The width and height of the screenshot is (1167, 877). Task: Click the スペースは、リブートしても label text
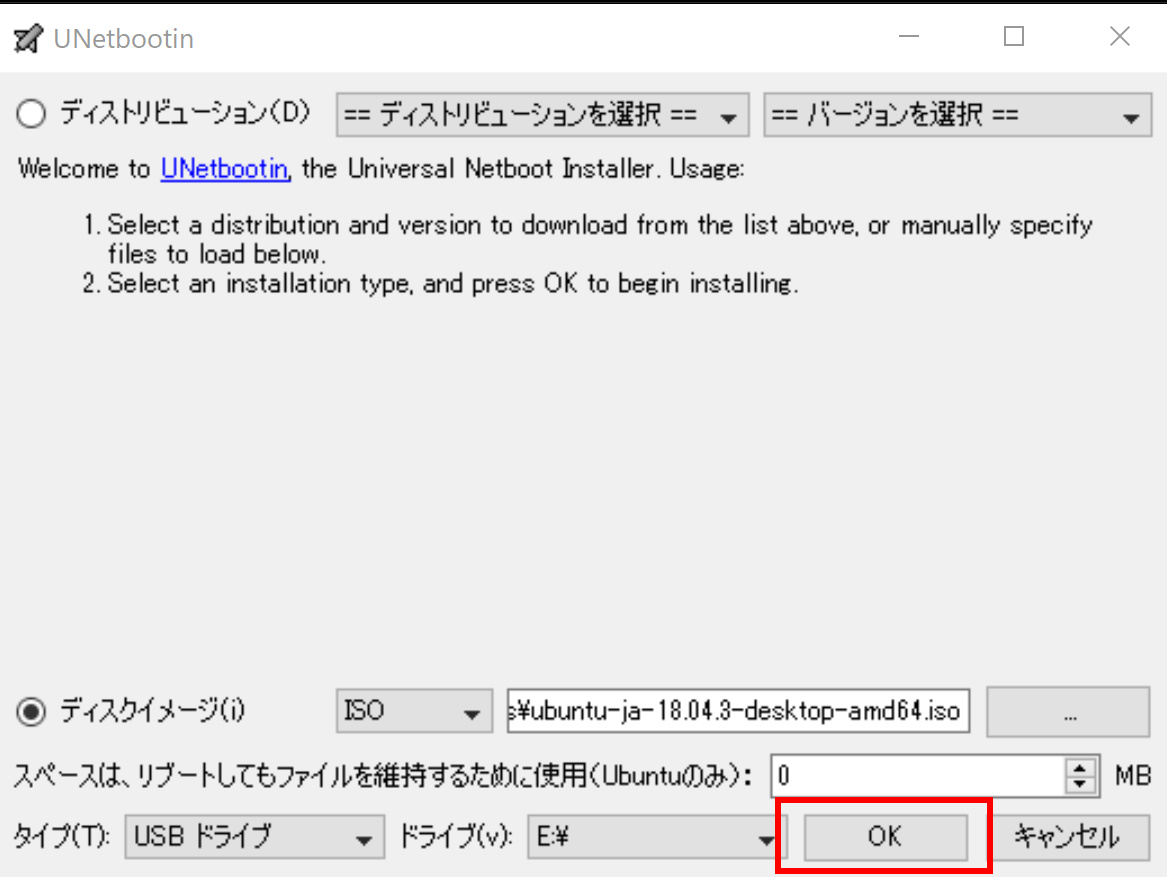382,776
